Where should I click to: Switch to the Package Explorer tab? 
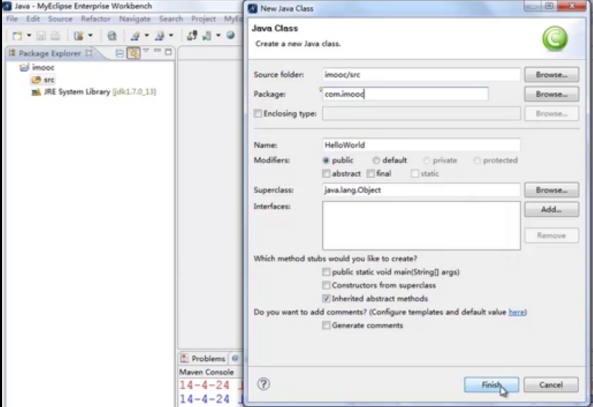pyautogui.click(x=50, y=53)
